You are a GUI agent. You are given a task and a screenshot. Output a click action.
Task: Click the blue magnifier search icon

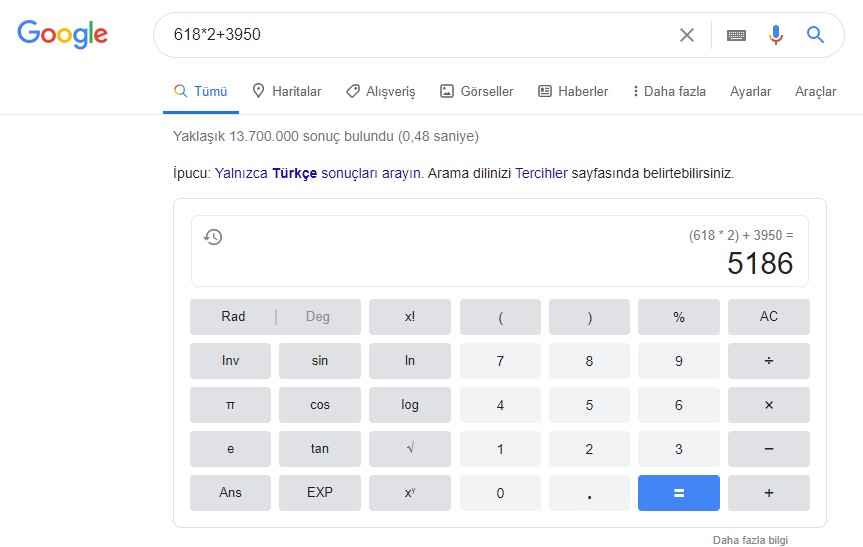[816, 35]
